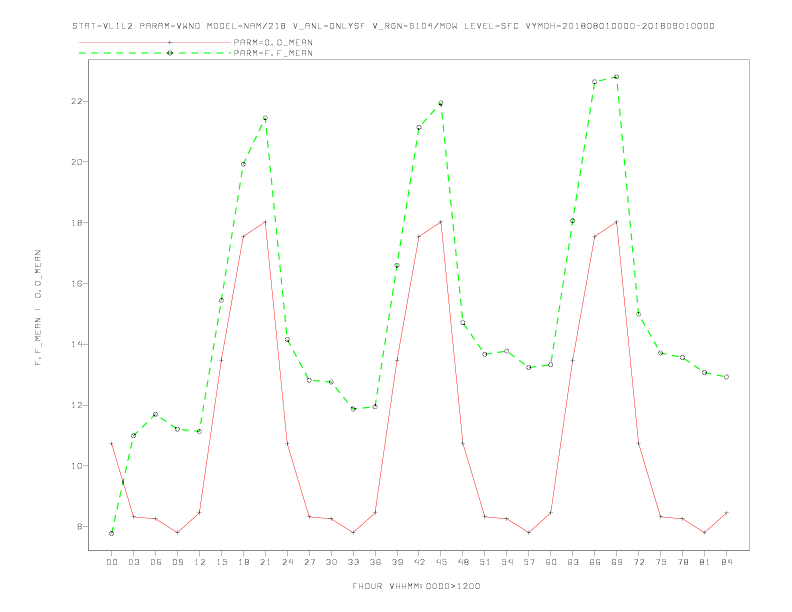Click the x-axis tick label 66
The width and height of the screenshot is (792, 612).
(595, 562)
